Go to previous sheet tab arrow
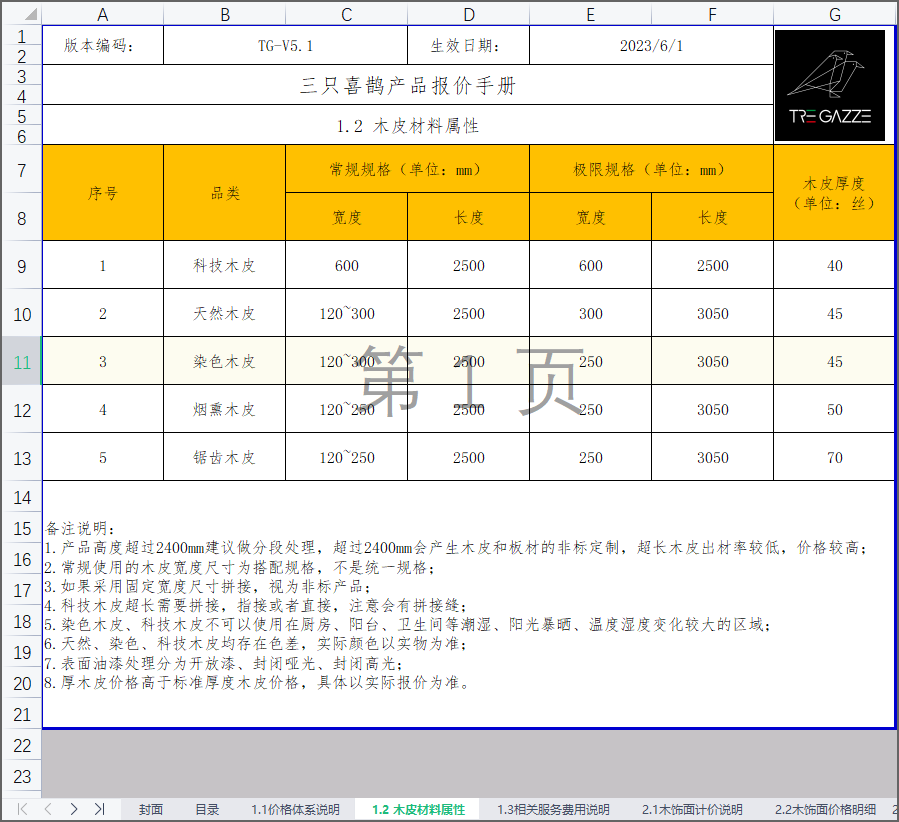The image size is (899, 822). [48, 809]
